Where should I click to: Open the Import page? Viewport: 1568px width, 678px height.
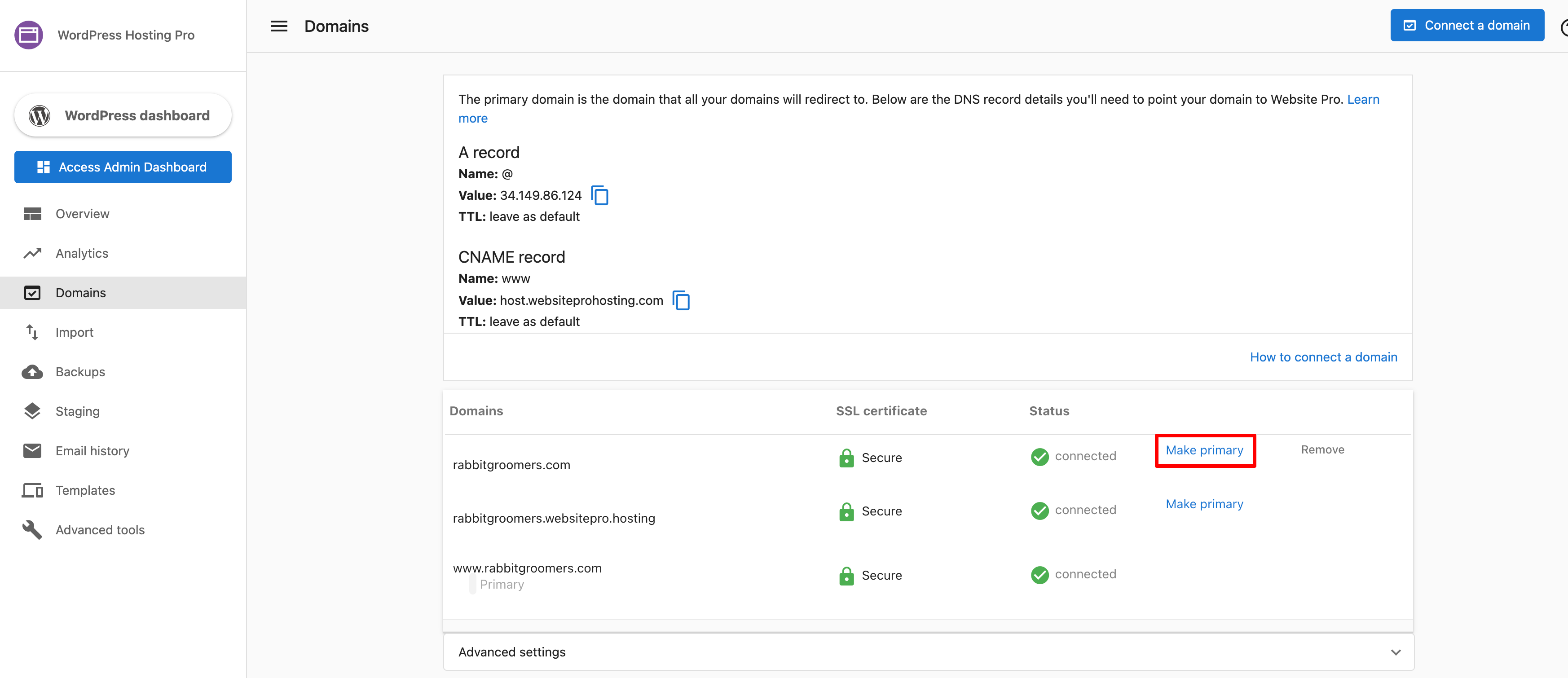[74, 332]
